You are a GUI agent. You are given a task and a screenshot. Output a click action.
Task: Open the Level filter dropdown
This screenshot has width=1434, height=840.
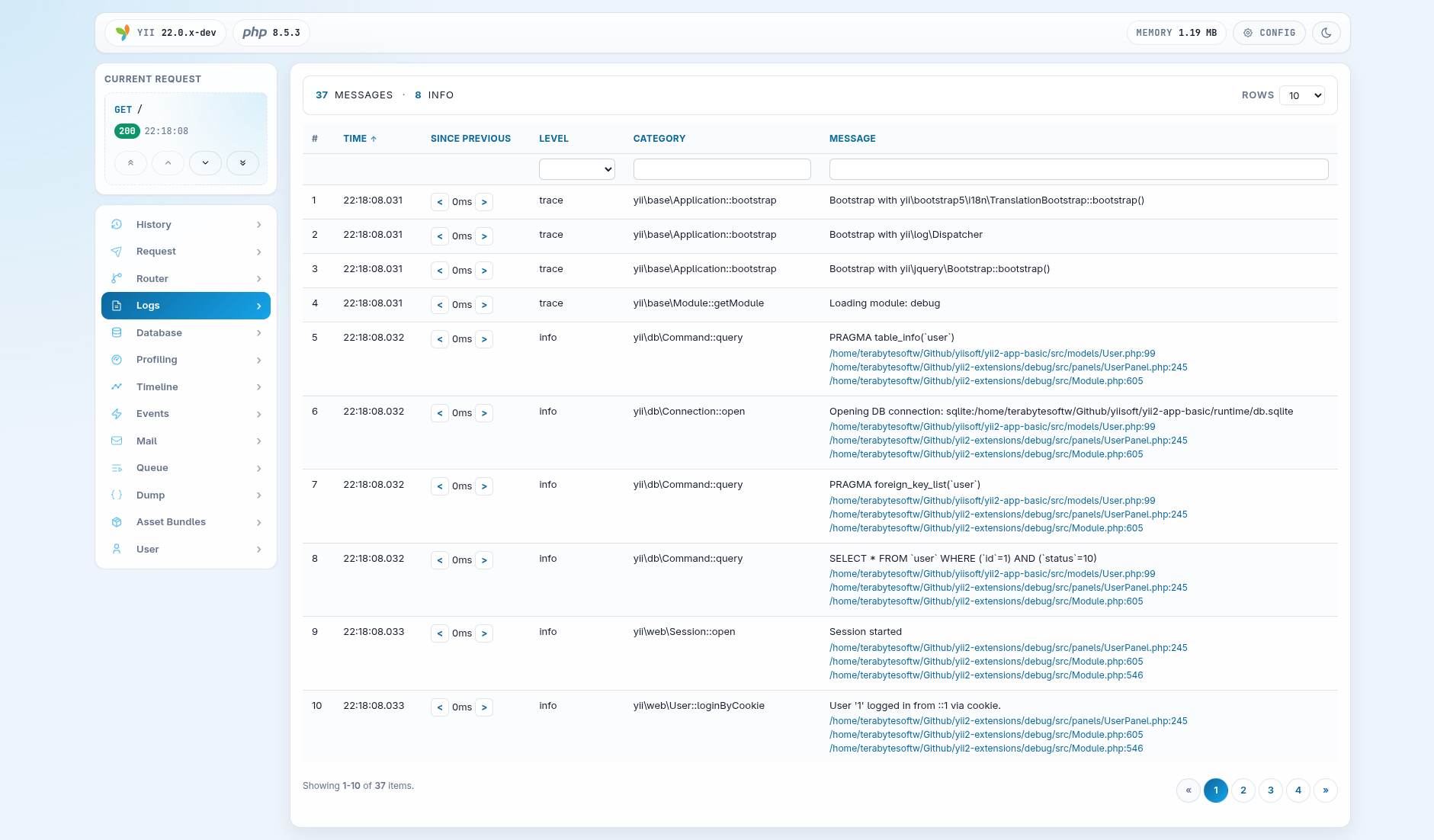click(577, 169)
